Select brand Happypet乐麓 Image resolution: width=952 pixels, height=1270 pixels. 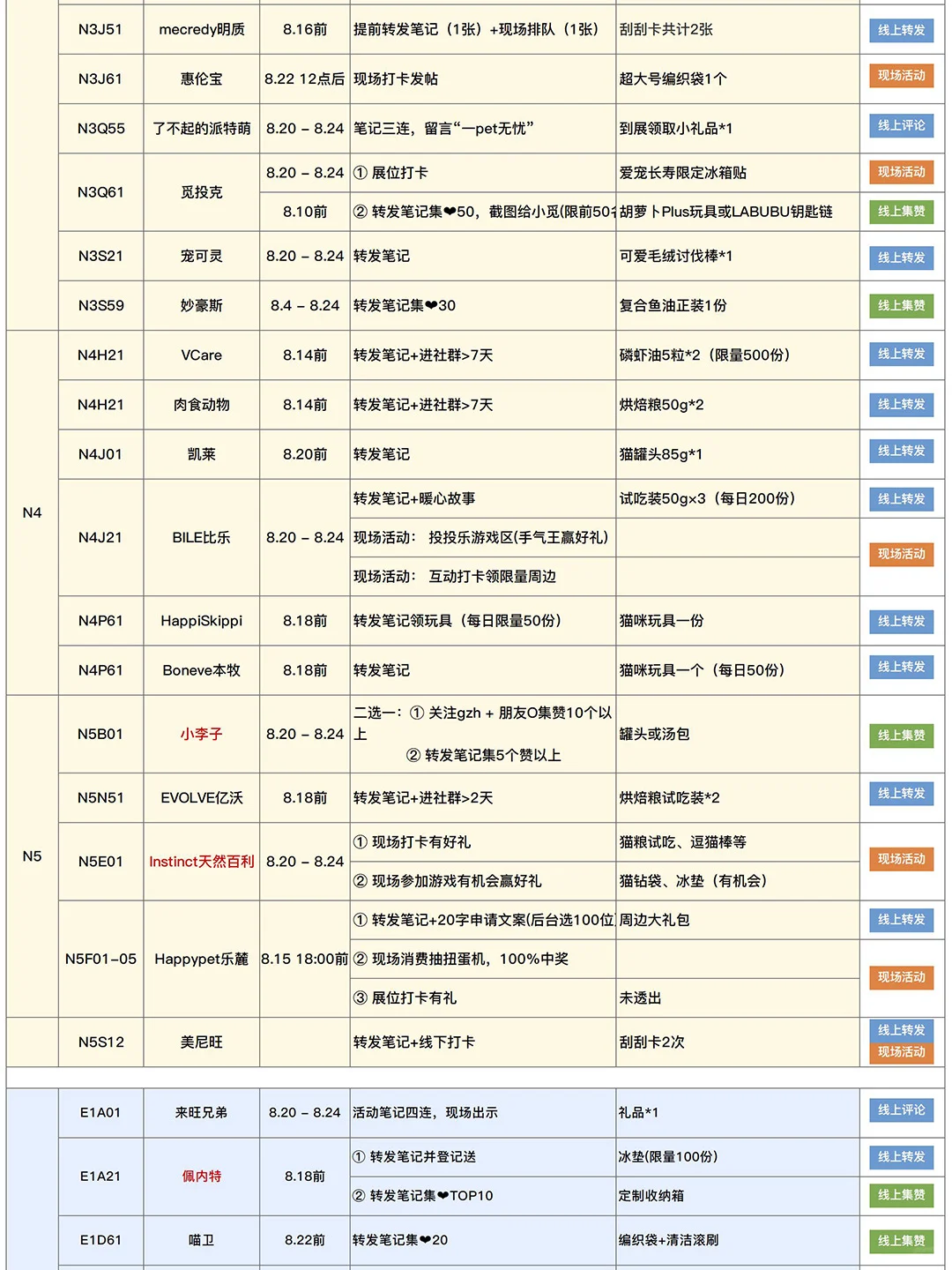click(x=202, y=960)
